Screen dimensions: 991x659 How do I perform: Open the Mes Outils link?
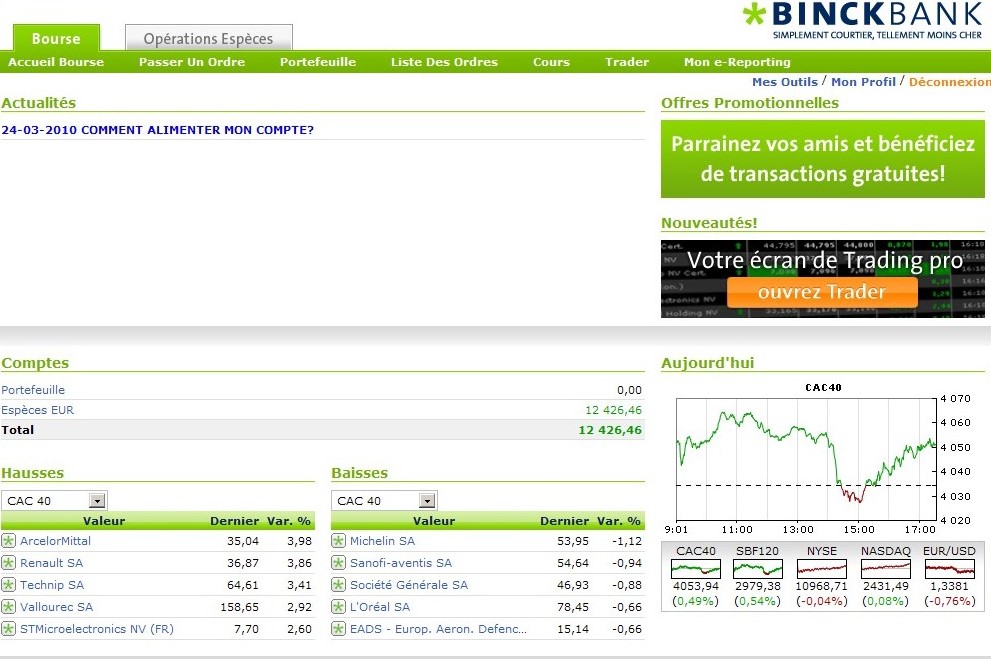click(785, 82)
